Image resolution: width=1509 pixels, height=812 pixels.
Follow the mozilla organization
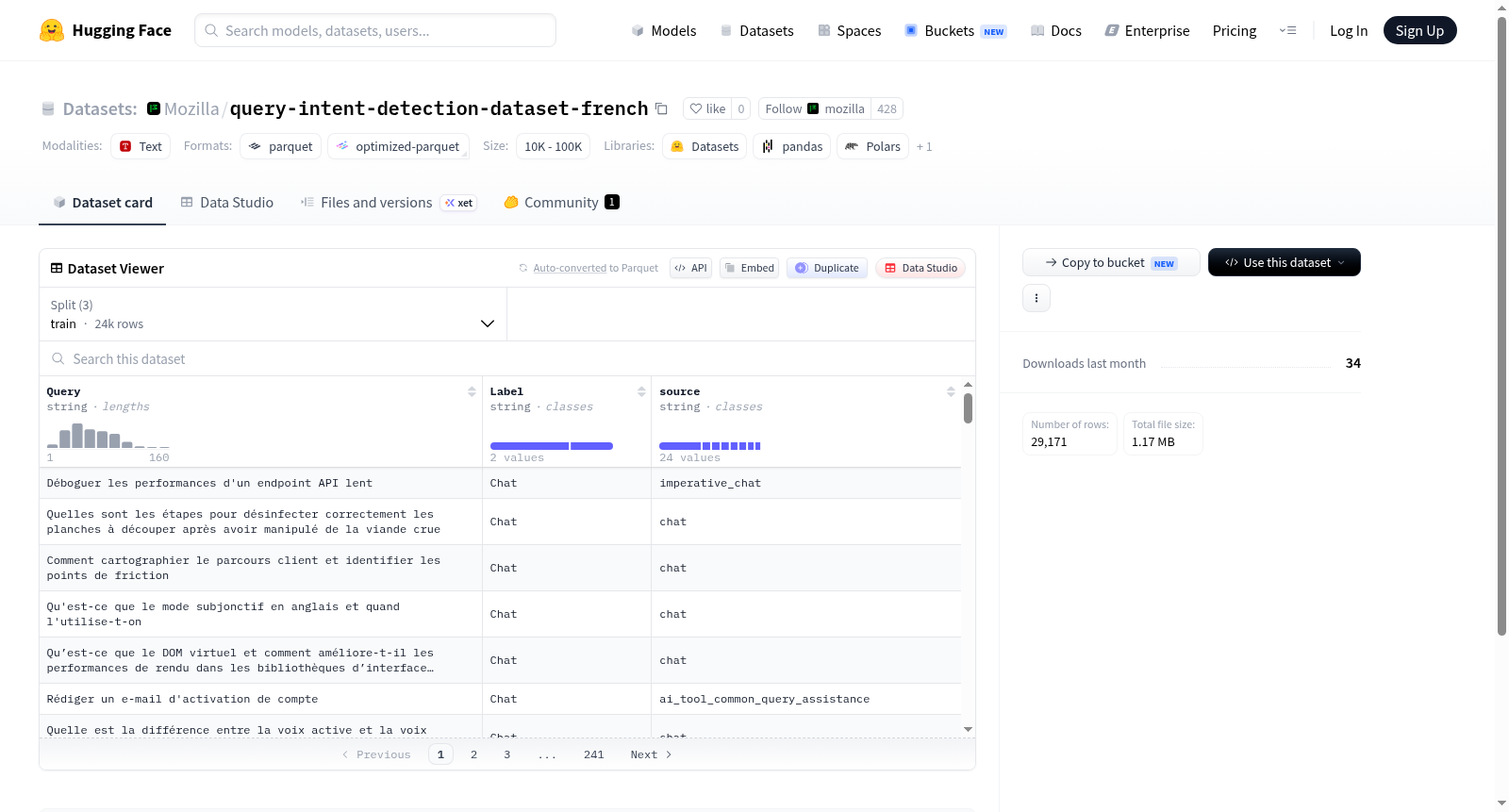[x=814, y=108]
